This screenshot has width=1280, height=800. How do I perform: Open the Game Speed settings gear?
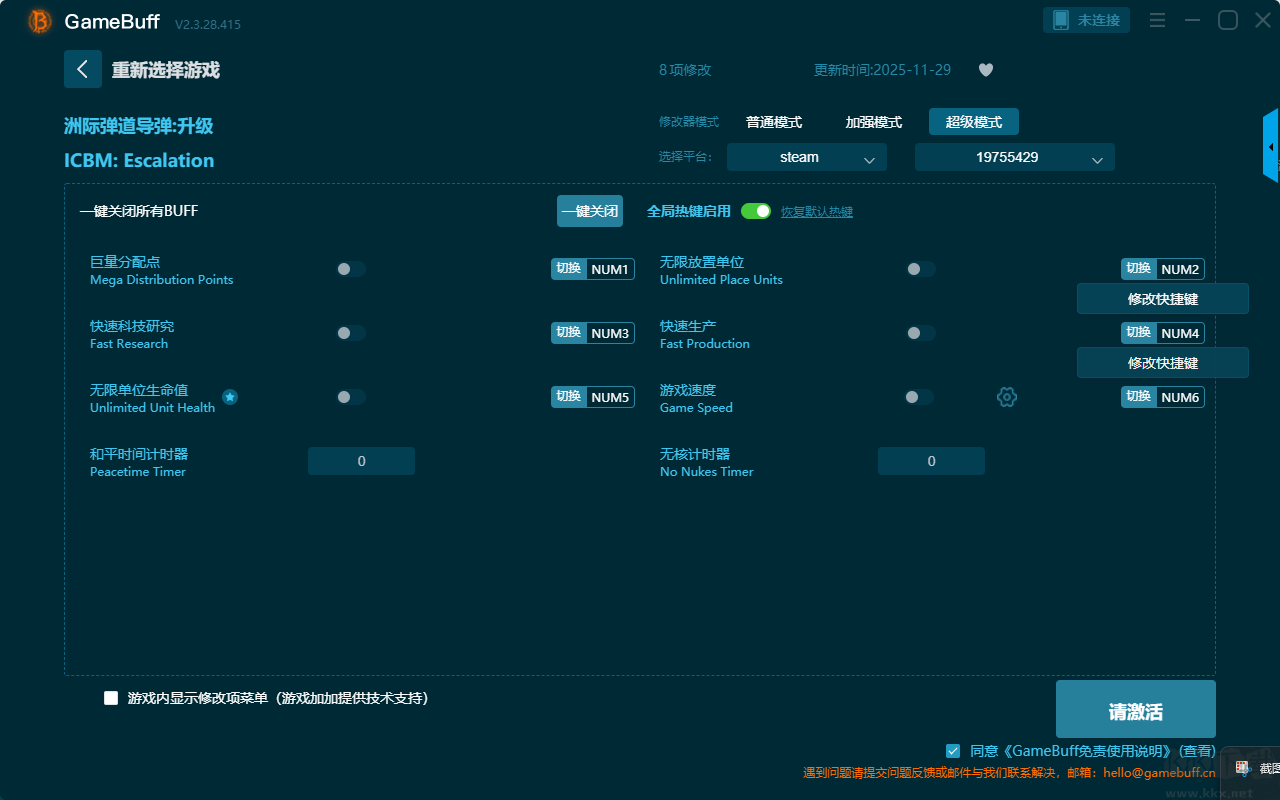(1007, 397)
